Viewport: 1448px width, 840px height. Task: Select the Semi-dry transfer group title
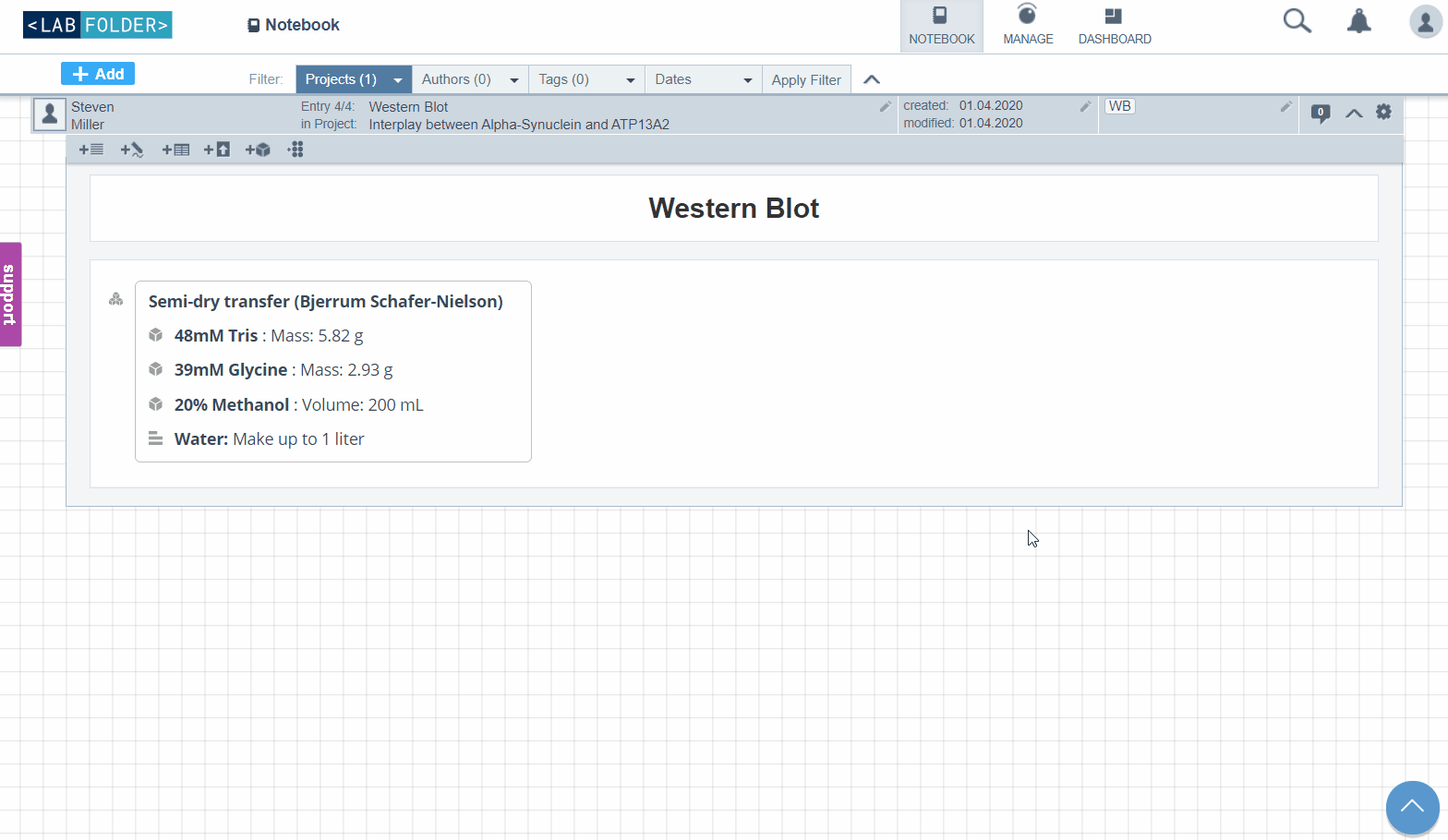326,301
